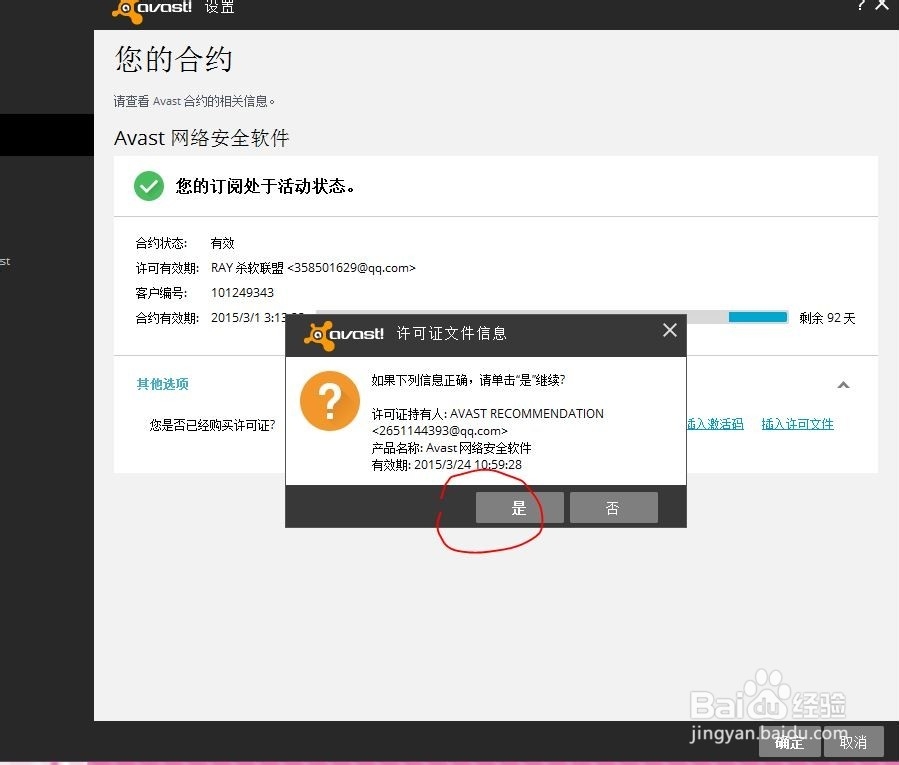Viewport: 899px width, 765px height.
Task: Click the 2651144393@qq.com email line in dialog
Action: pyautogui.click(x=440, y=431)
